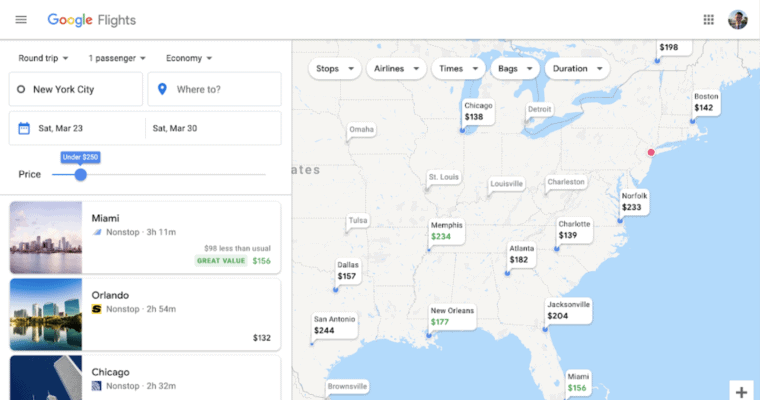Open the Stops filter

(334, 69)
